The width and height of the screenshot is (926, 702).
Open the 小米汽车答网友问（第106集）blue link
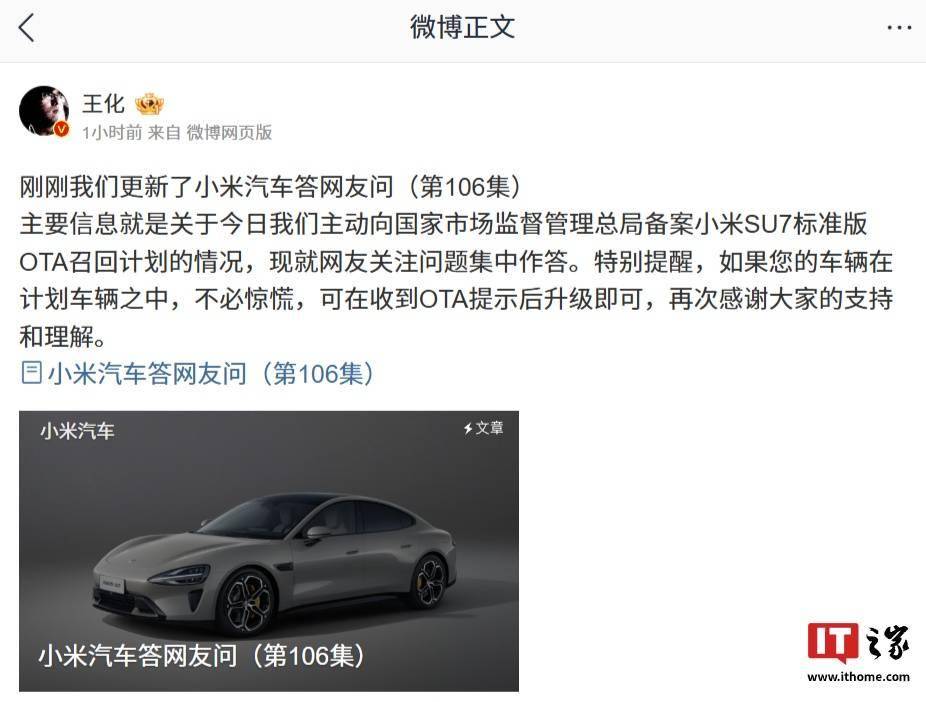[x=211, y=373]
